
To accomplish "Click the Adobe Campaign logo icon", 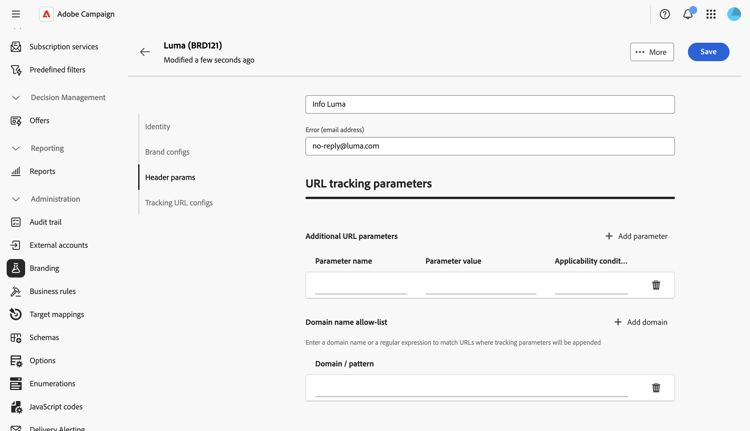I will pos(46,14).
